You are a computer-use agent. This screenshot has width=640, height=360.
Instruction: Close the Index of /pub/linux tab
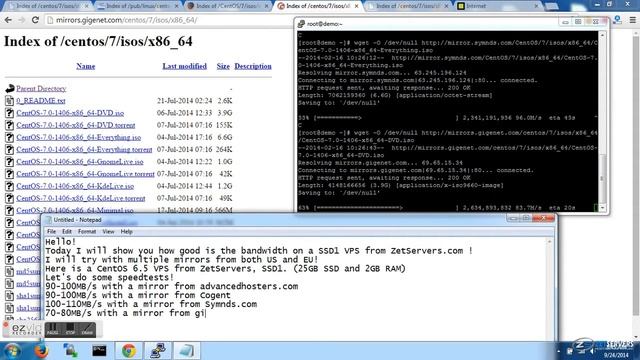(x=177, y=6)
